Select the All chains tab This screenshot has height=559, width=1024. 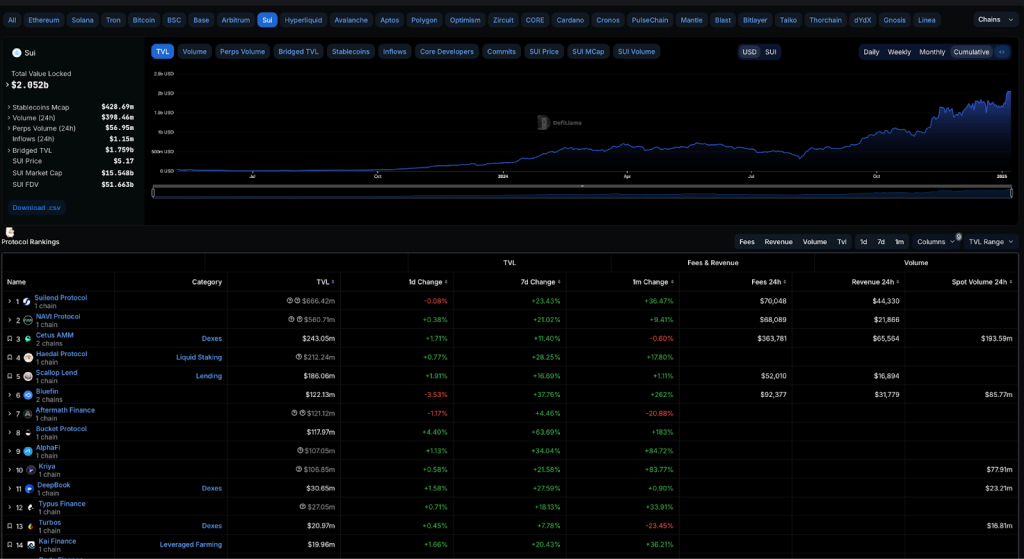pyautogui.click(x=12, y=20)
